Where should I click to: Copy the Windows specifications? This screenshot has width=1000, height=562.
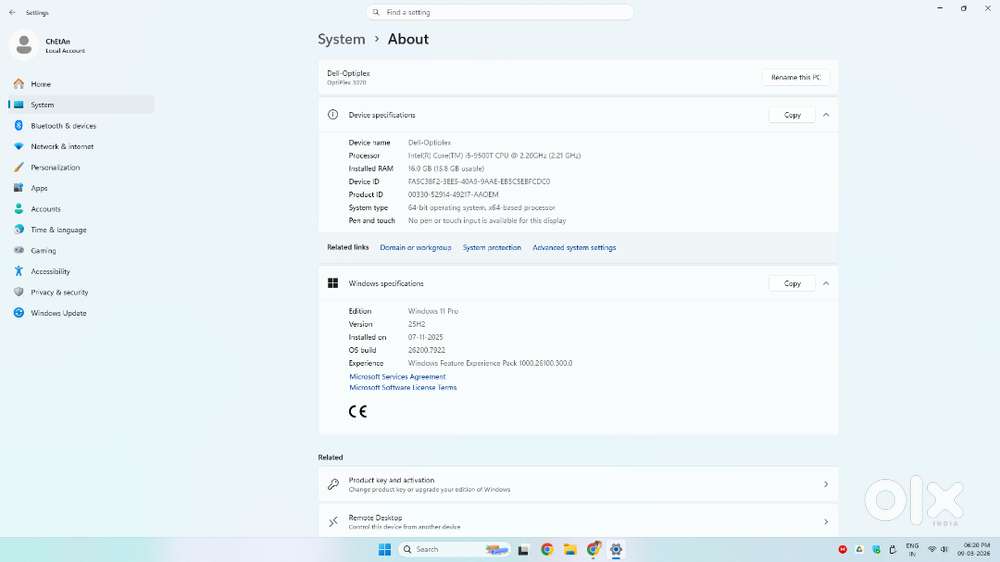(792, 283)
